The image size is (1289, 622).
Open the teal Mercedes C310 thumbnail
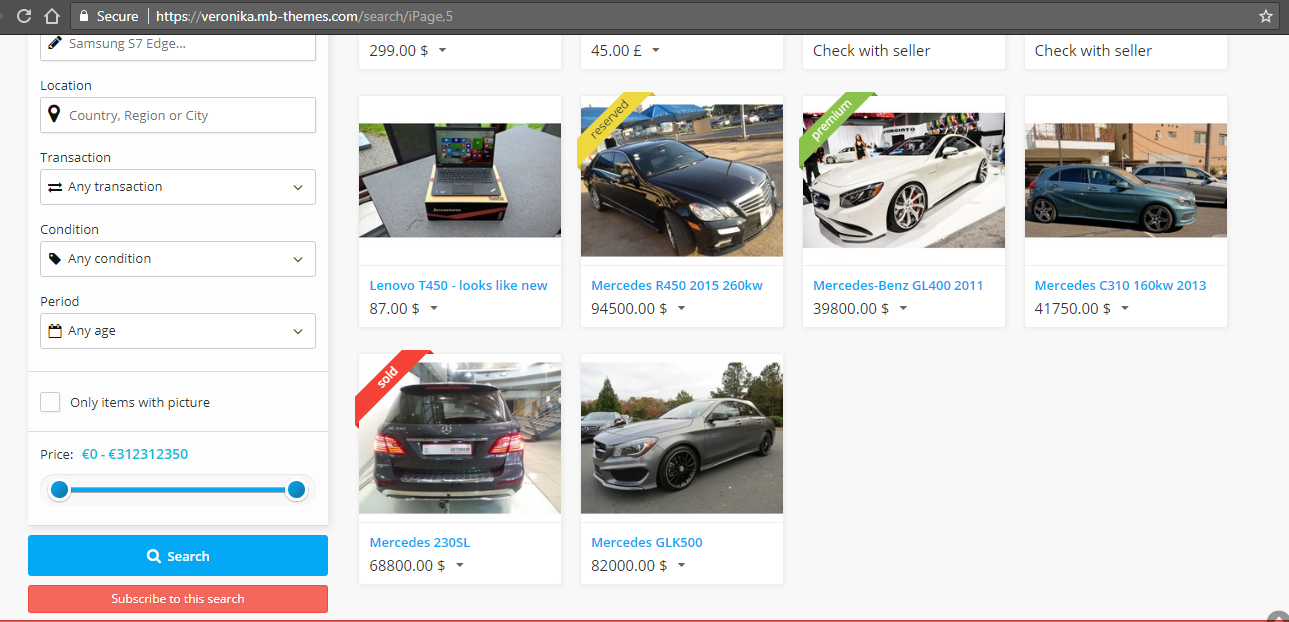pyautogui.click(x=1126, y=180)
